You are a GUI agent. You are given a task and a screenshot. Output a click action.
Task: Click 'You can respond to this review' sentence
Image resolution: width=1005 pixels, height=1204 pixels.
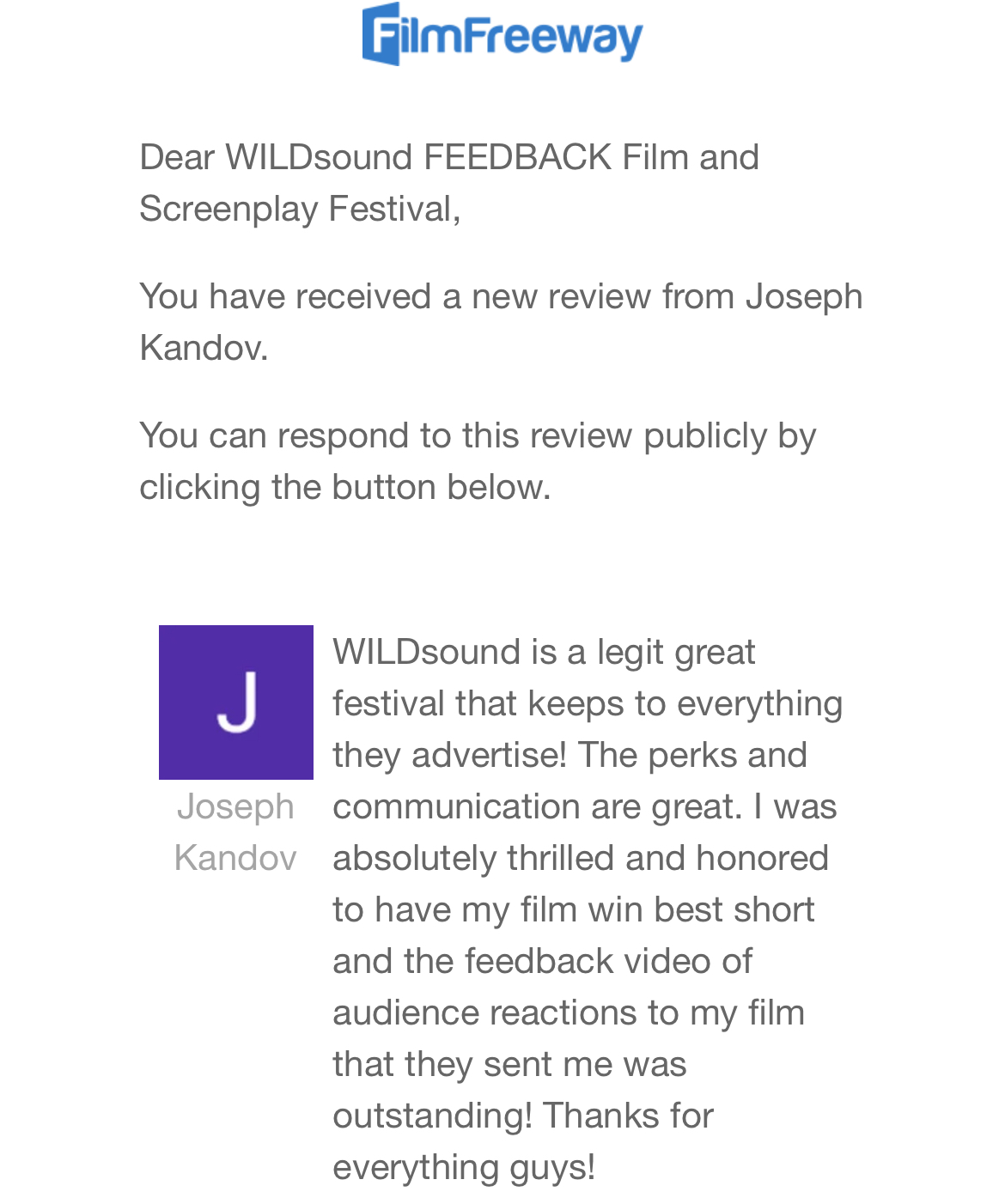(386, 435)
